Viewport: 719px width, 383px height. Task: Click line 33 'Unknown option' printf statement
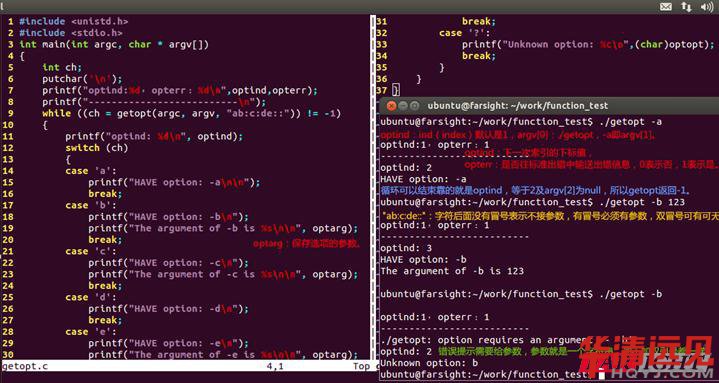tap(588, 44)
